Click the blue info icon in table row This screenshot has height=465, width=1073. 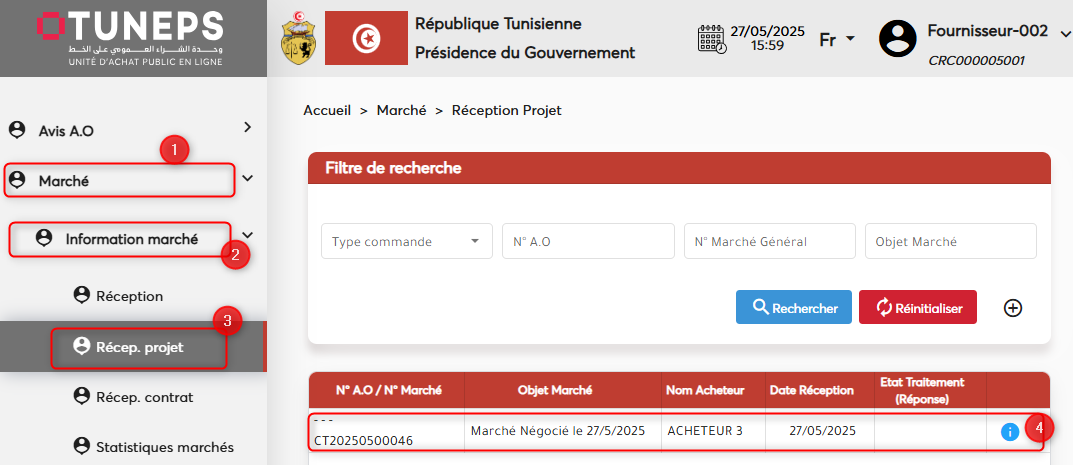point(1009,432)
